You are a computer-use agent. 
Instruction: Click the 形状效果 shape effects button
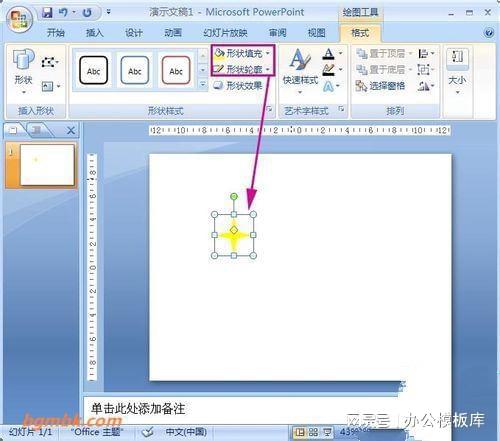coord(238,86)
